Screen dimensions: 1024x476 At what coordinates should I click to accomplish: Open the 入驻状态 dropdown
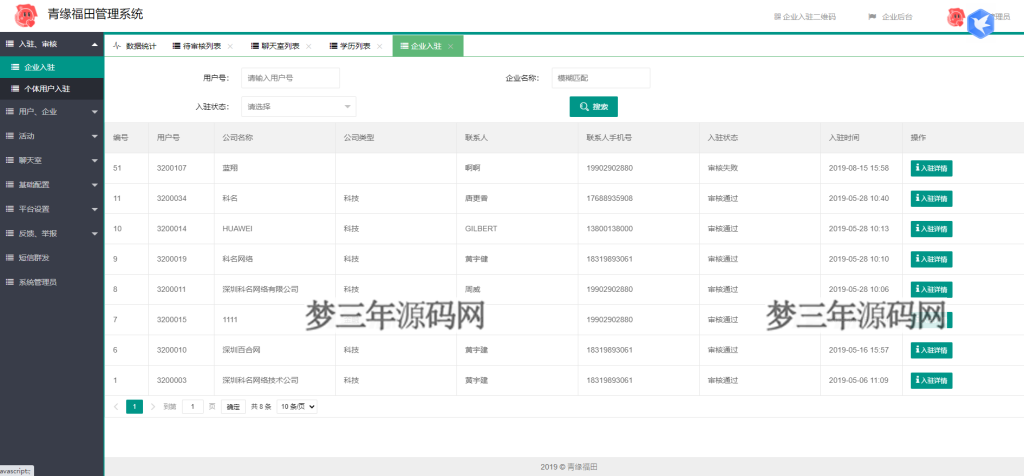point(298,106)
